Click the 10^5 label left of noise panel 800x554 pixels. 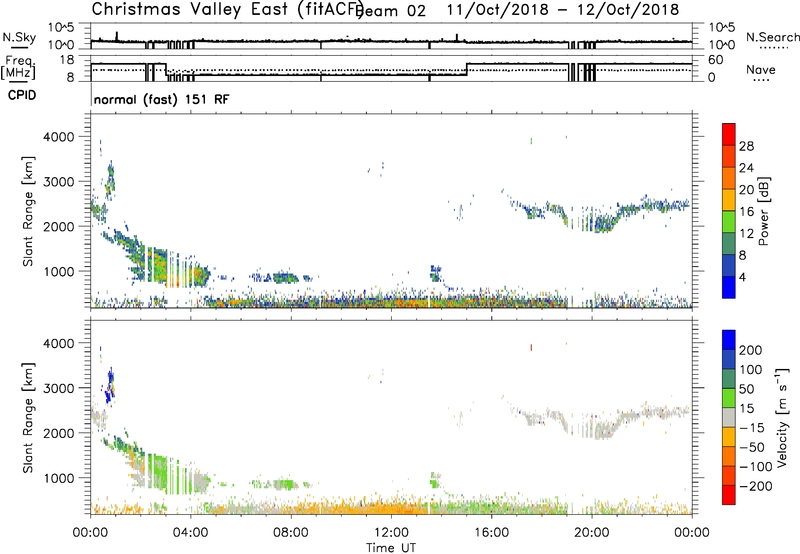click(x=61, y=28)
